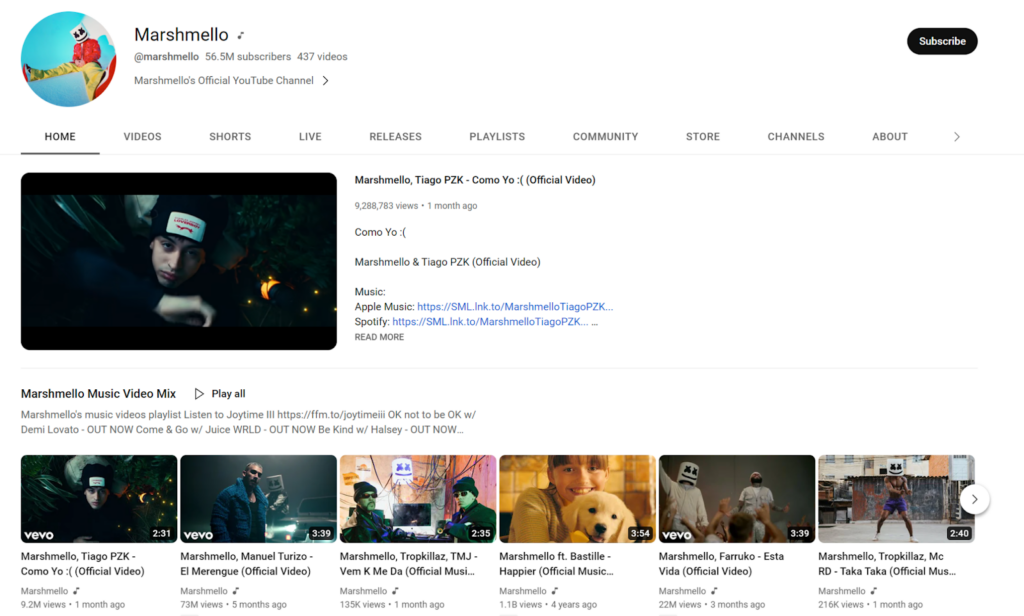
Task: Open Vem K Me Da video thumbnail
Action: 418,499
